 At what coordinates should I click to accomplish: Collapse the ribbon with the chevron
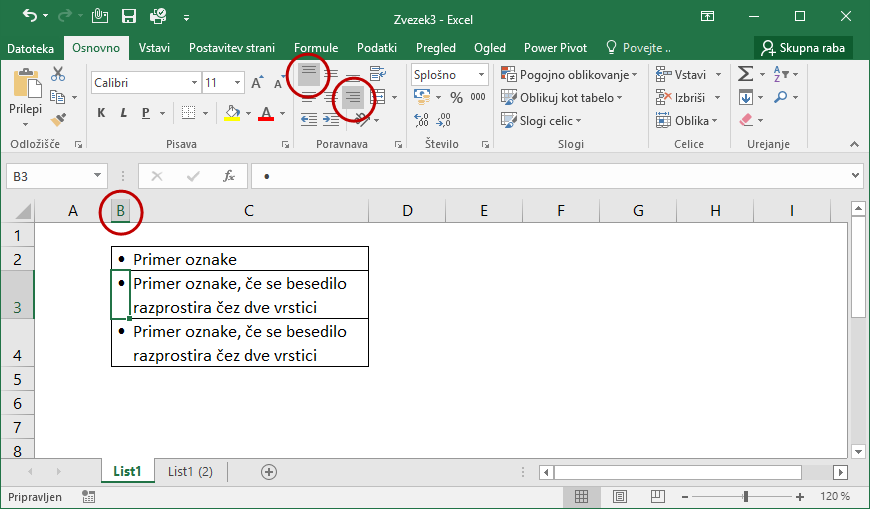point(854,144)
